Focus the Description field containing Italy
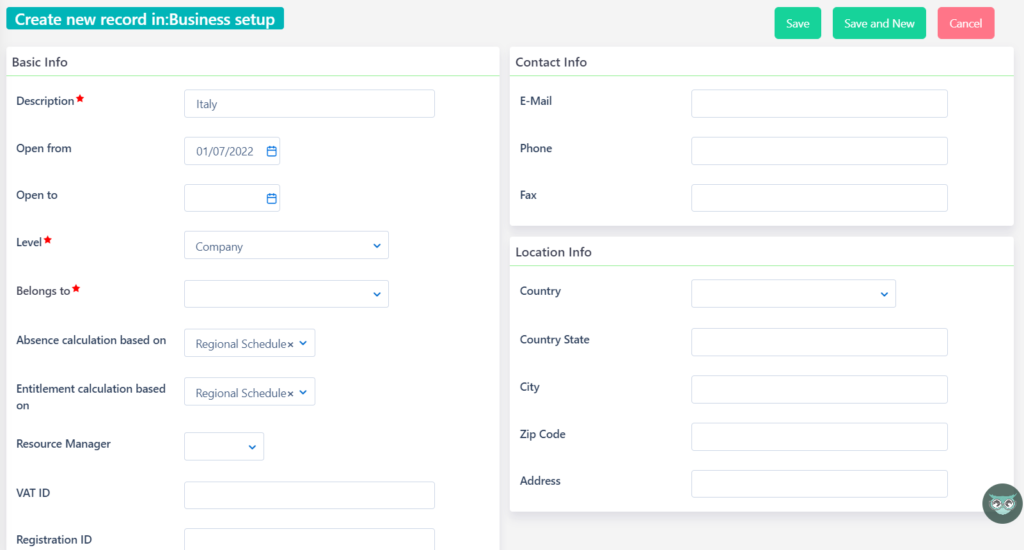1024x550 pixels. (310, 104)
